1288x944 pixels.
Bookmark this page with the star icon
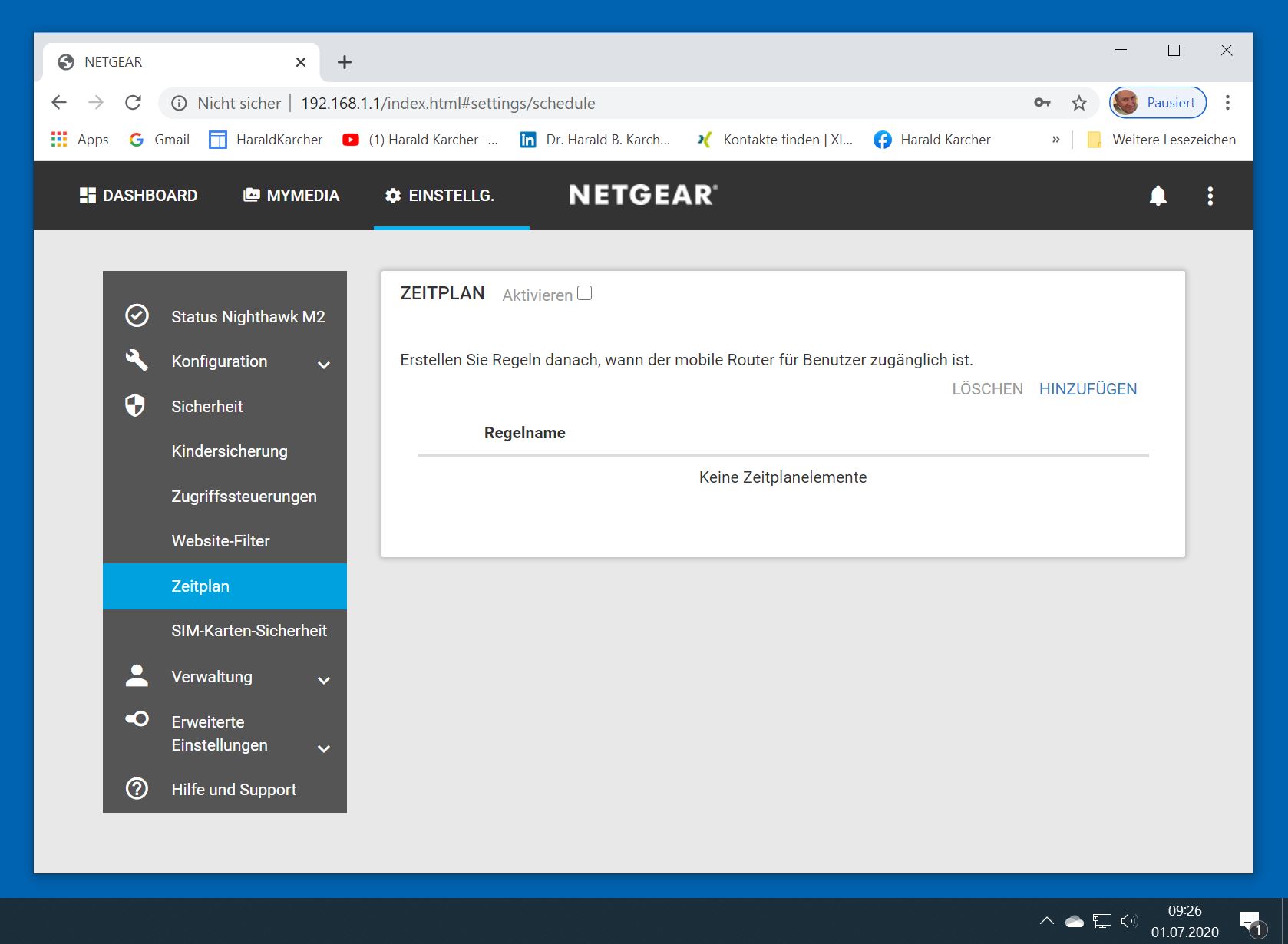pos(1079,103)
